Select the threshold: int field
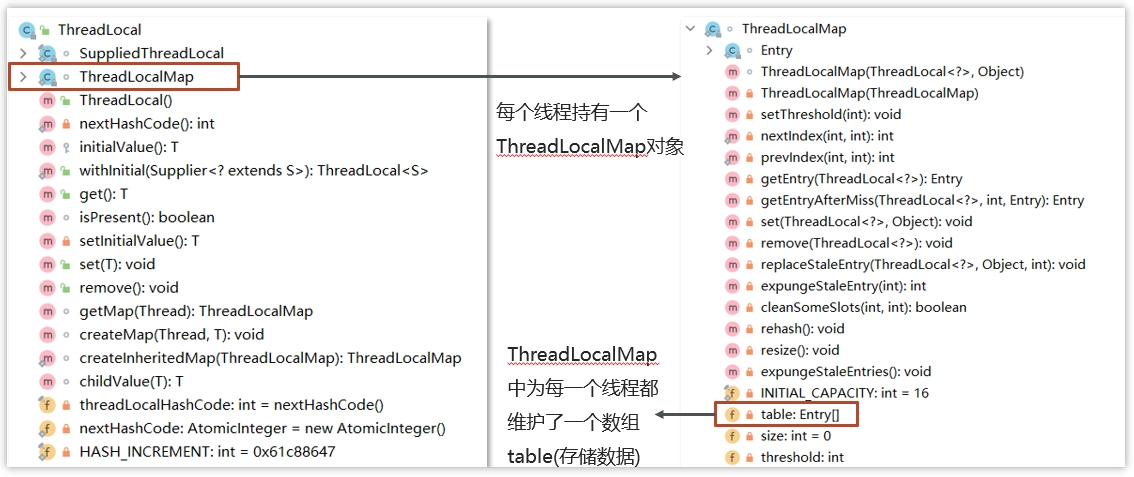1134x477 pixels. [x=802, y=457]
